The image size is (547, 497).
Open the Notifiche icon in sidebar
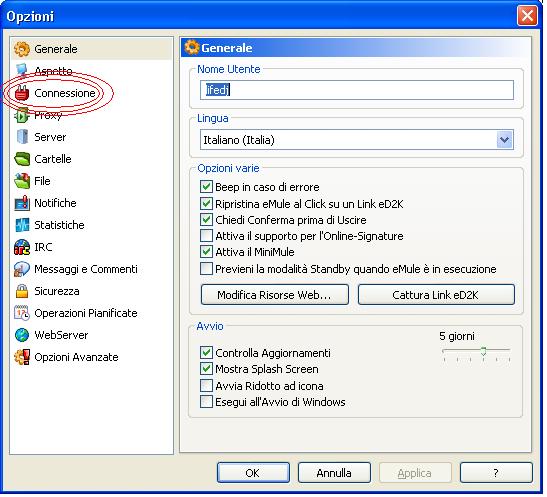pos(22,203)
